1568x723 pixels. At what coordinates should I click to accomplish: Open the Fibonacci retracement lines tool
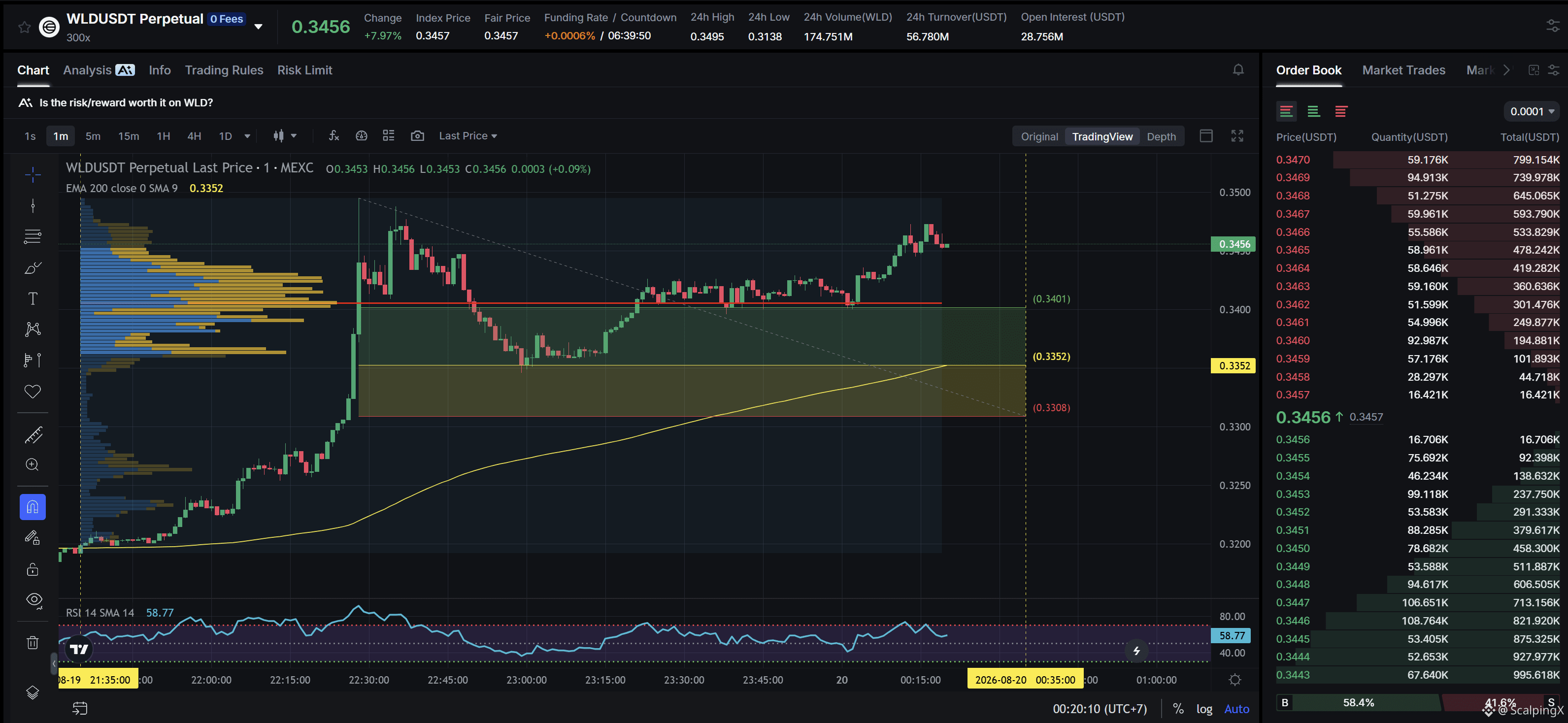(x=33, y=236)
